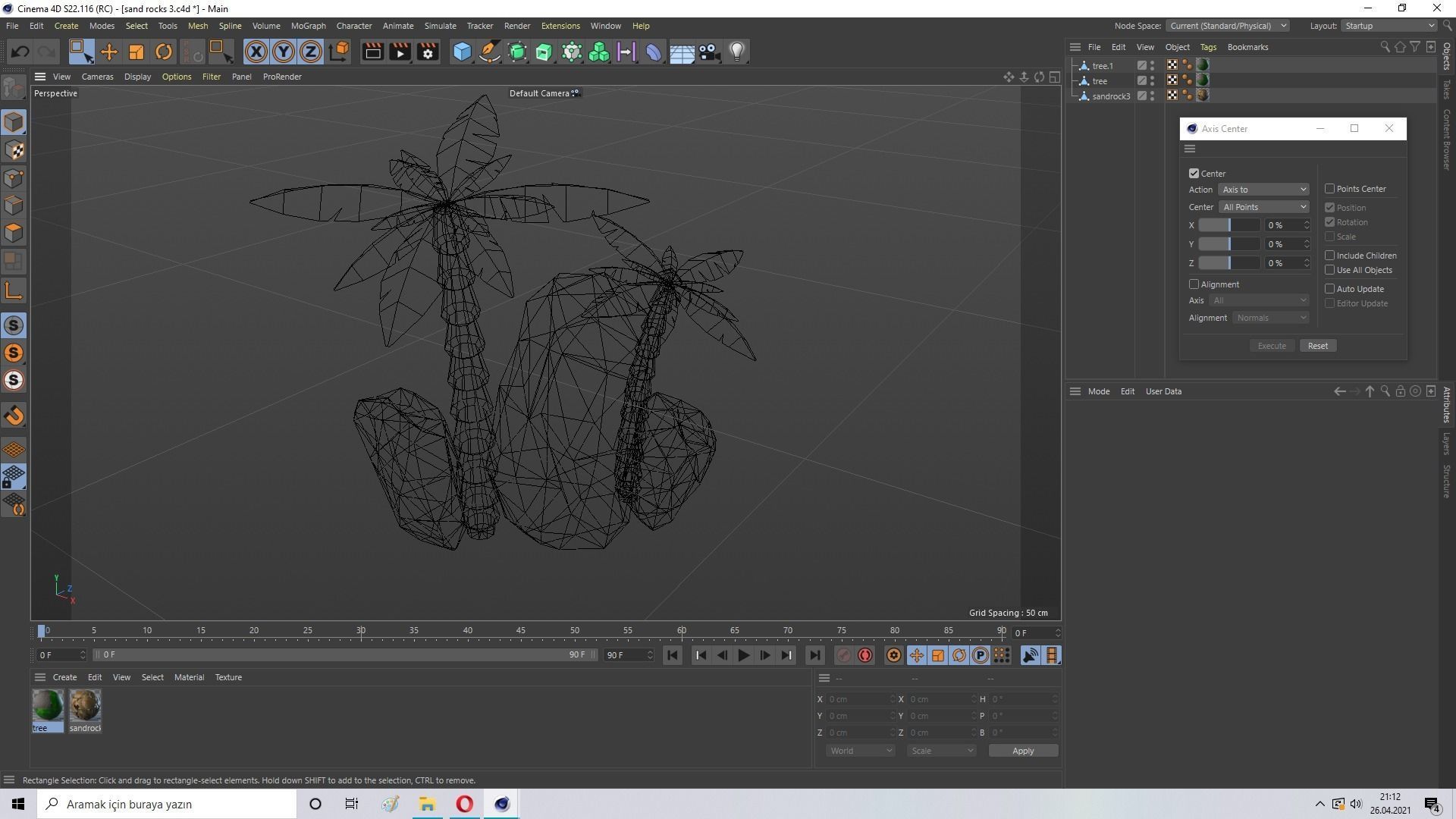Open the Render Settings icon
Image resolution: width=1456 pixels, height=819 pixels.
click(x=428, y=52)
